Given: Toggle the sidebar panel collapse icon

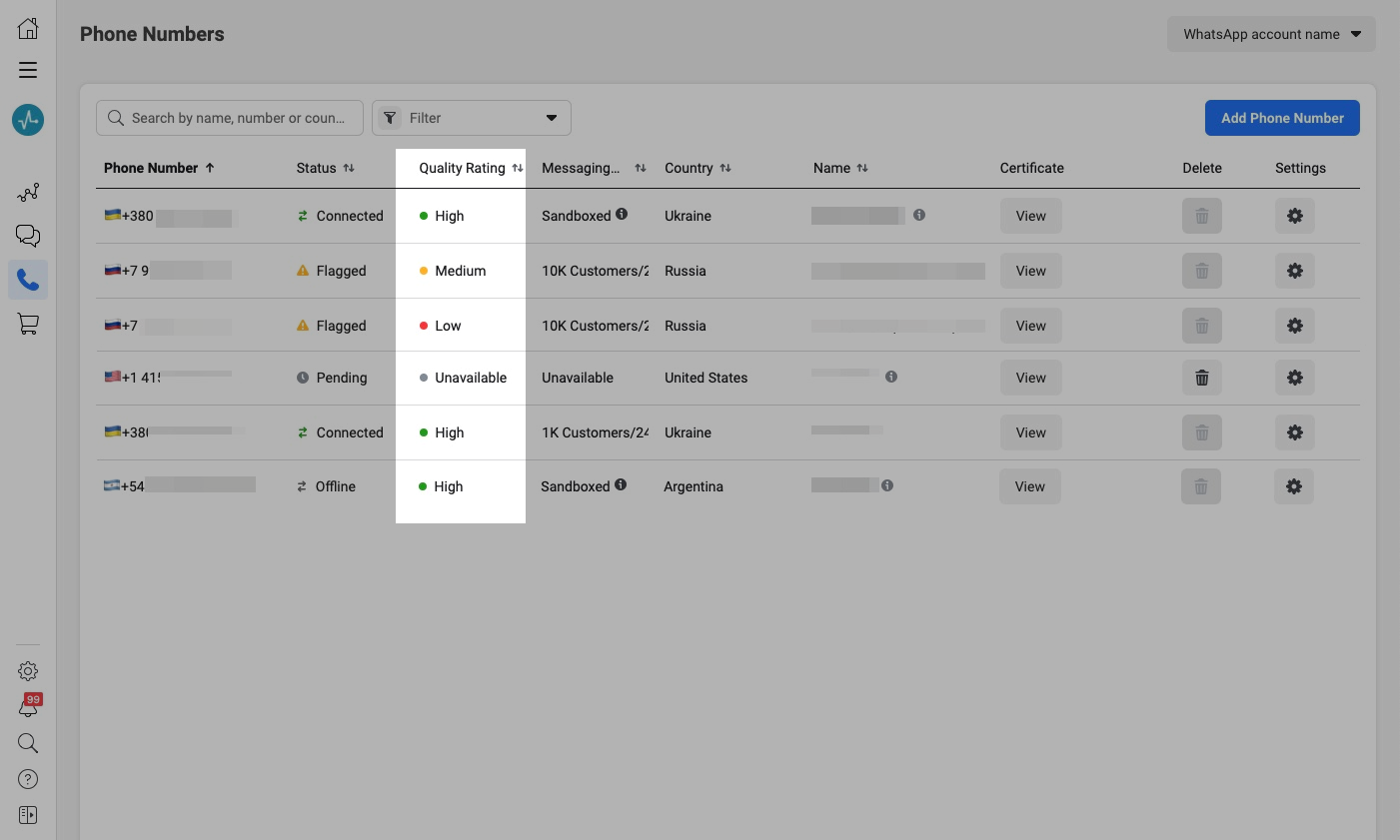Looking at the screenshot, I should [x=28, y=815].
